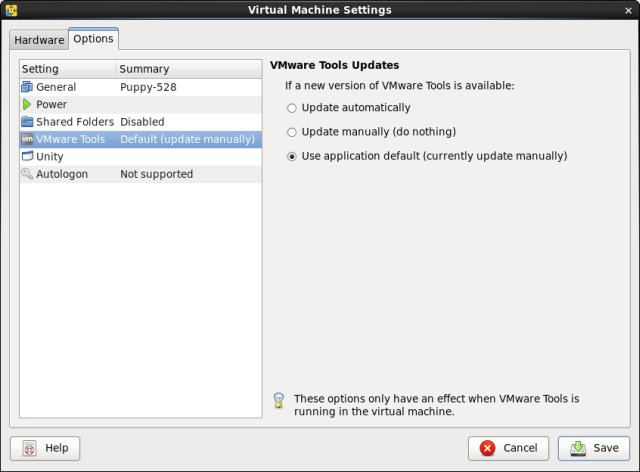The image size is (640, 472).
Task: Select the VMware Tools row label
Action: click(x=71, y=139)
